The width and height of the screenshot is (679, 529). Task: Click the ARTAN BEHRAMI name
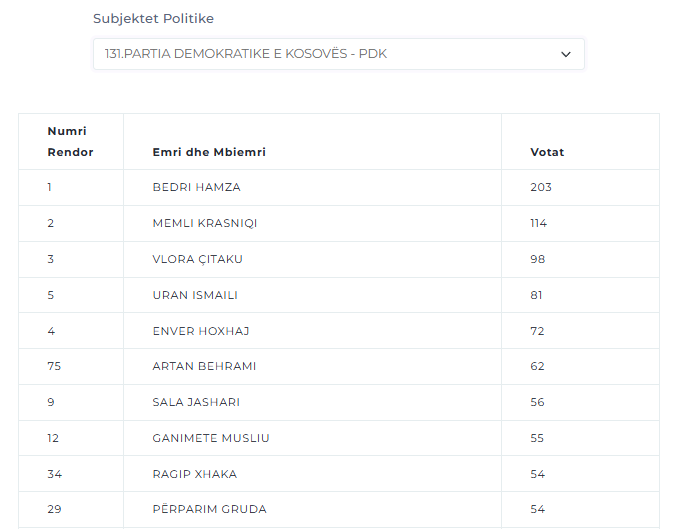[204, 366]
